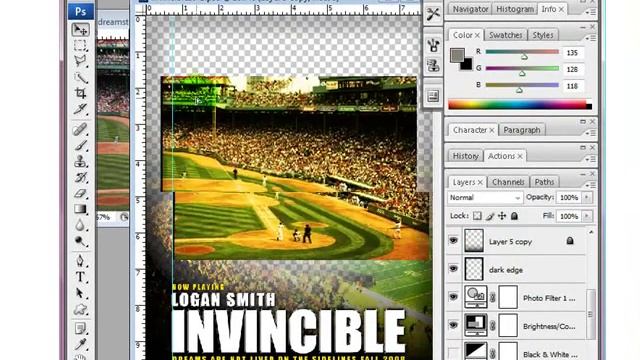Open the Character panel options menu

[x=591, y=133]
